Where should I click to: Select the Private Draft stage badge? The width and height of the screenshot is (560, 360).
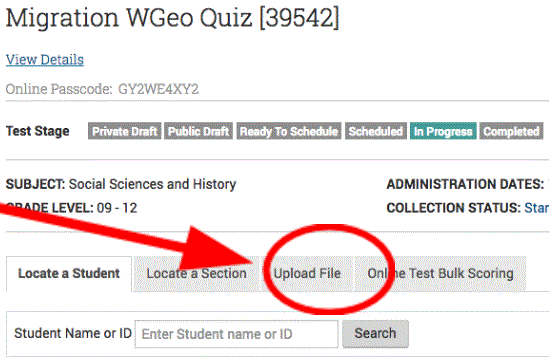point(124,131)
